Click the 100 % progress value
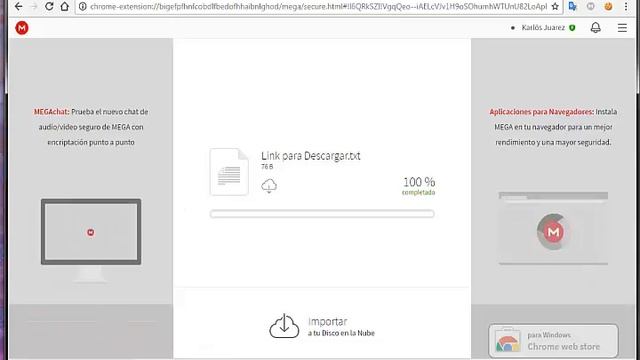 click(x=419, y=182)
